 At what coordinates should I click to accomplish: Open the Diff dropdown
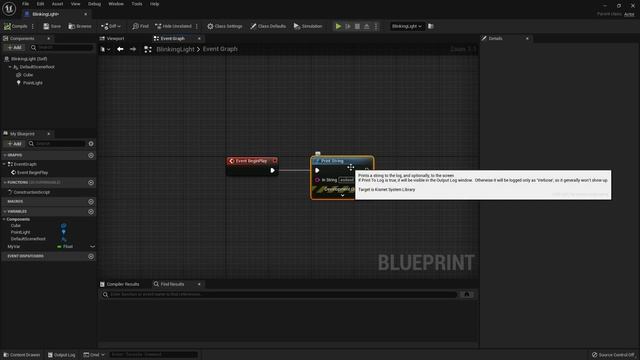coord(111,26)
